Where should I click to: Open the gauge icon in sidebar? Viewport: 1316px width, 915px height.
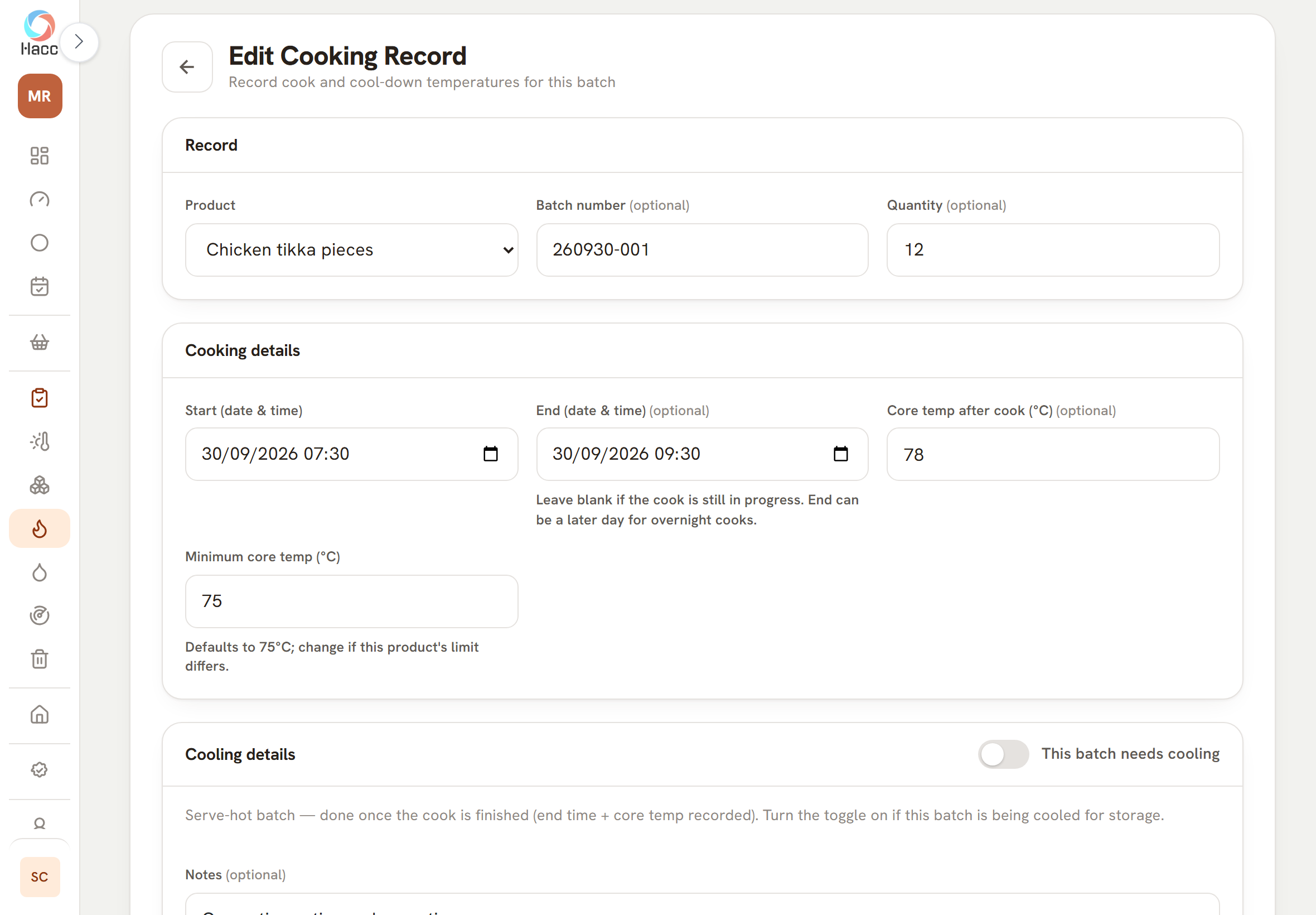tap(40, 200)
